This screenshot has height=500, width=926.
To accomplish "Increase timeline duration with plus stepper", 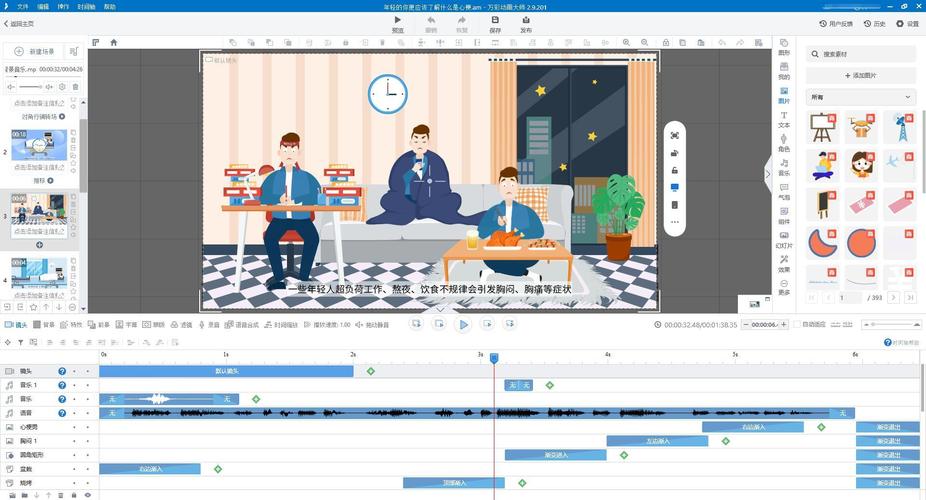I will [x=784, y=325].
